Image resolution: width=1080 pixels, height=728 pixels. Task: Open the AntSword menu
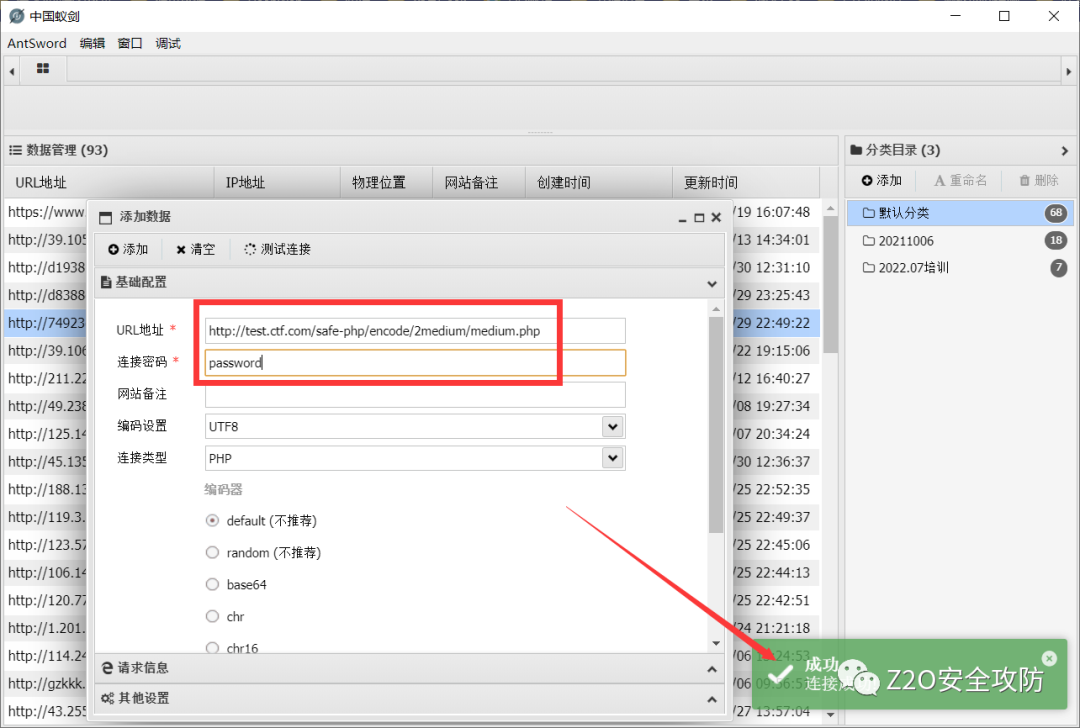pyautogui.click(x=37, y=43)
